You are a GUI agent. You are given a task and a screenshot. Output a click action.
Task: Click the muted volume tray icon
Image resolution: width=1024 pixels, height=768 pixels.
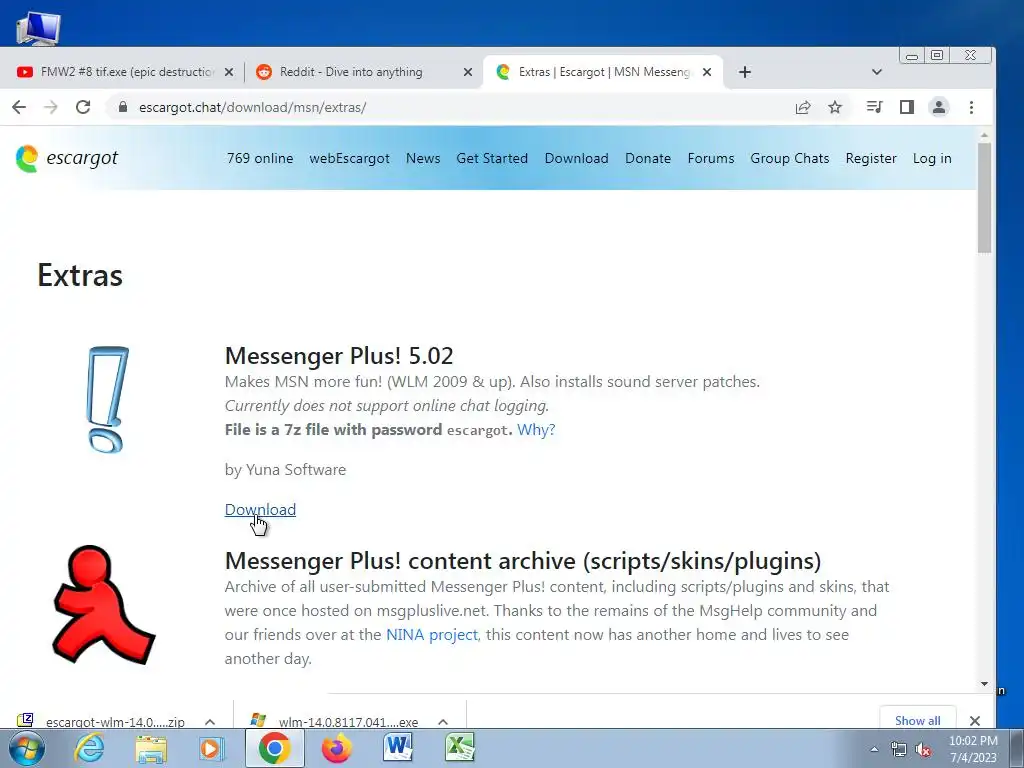[x=923, y=749]
